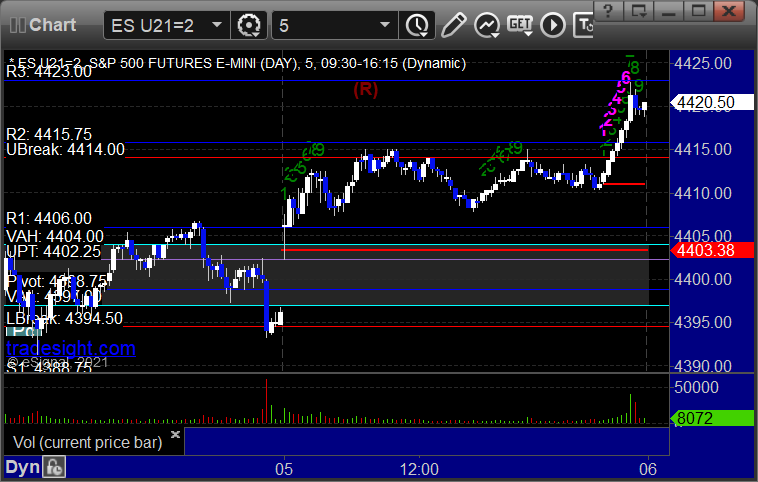Image resolution: width=758 pixels, height=482 pixels.
Task: Grab the Chart window grip handle icon
Action: (x=17, y=25)
